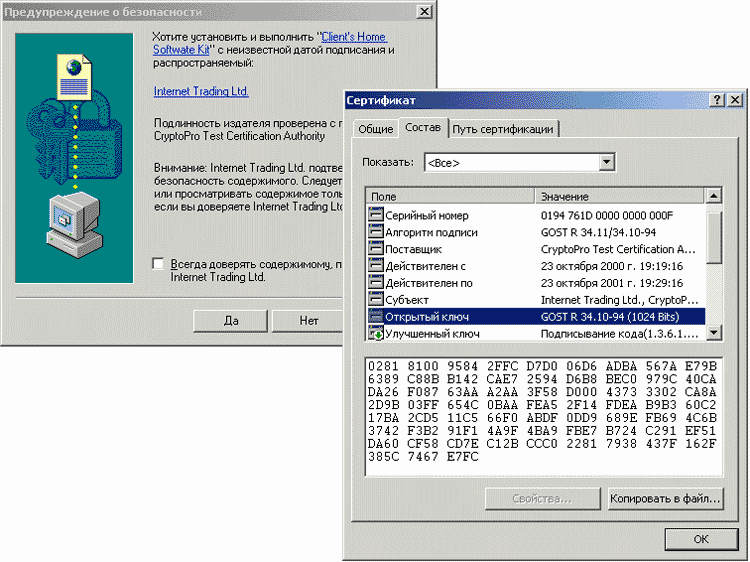Image resolution: width=750 pixels, height=562 pixels.
Task: Click the value 23 октября 2000 г. 19:19:16
Action: click(x=611, y=266)
